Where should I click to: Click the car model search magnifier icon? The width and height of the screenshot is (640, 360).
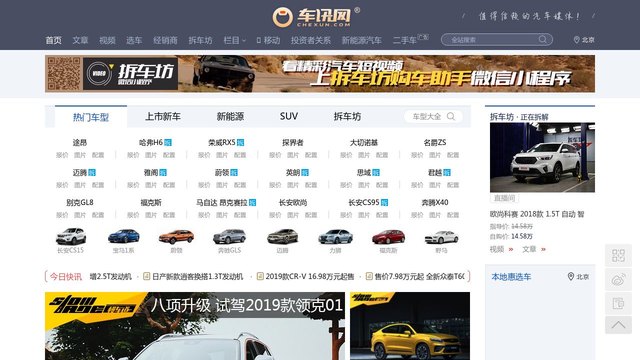pyautogui.click(x=451, y=116)
